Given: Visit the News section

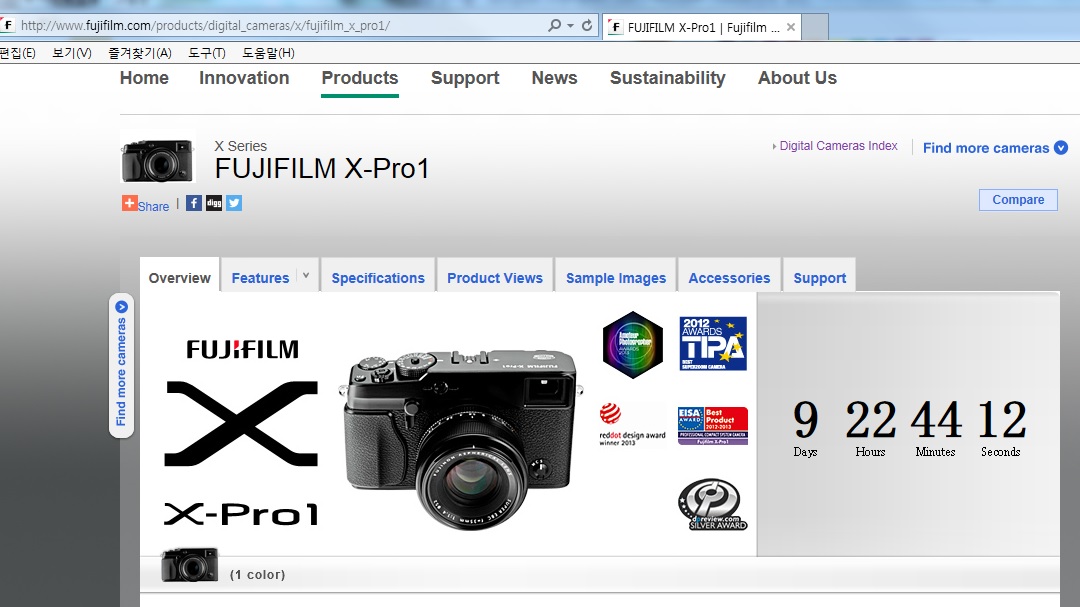Looking at the screenshot, I should 554,78.
